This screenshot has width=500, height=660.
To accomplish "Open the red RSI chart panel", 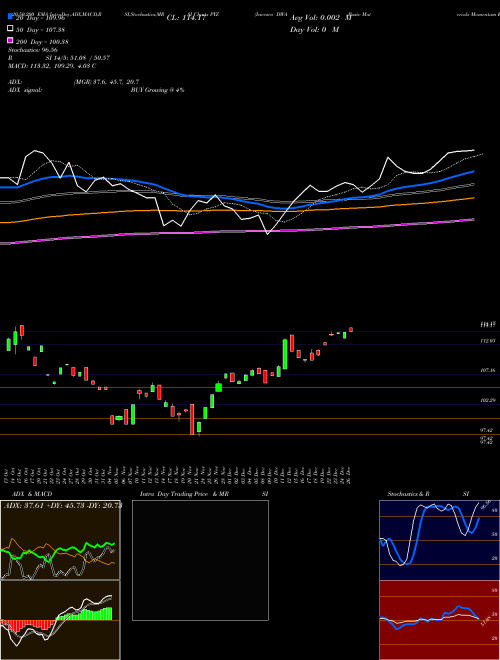I will coord(439,620).
